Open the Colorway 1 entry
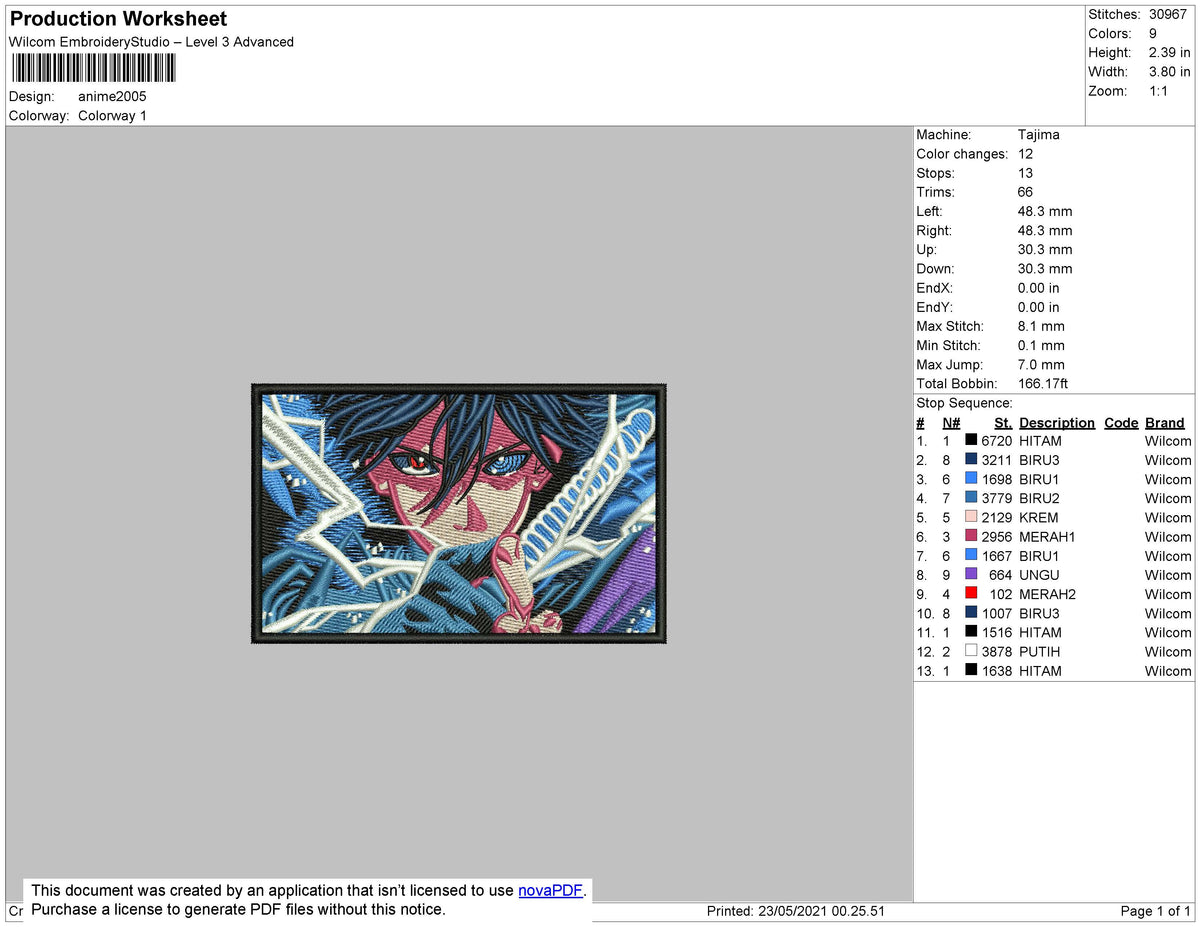Viewport: 1200px width, 927px height. point(112,115)
